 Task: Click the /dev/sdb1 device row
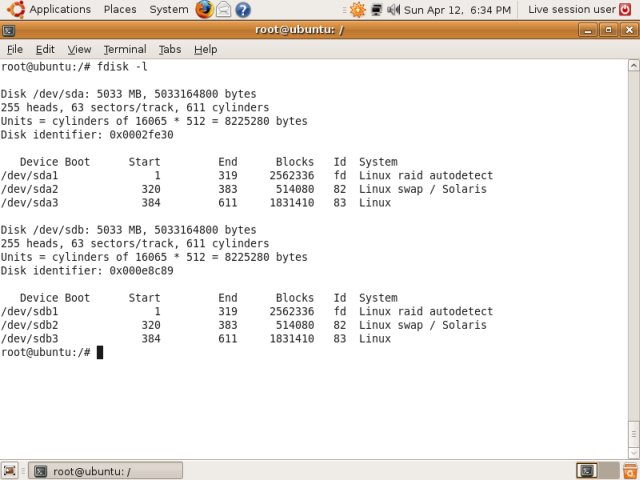[247, 311]
